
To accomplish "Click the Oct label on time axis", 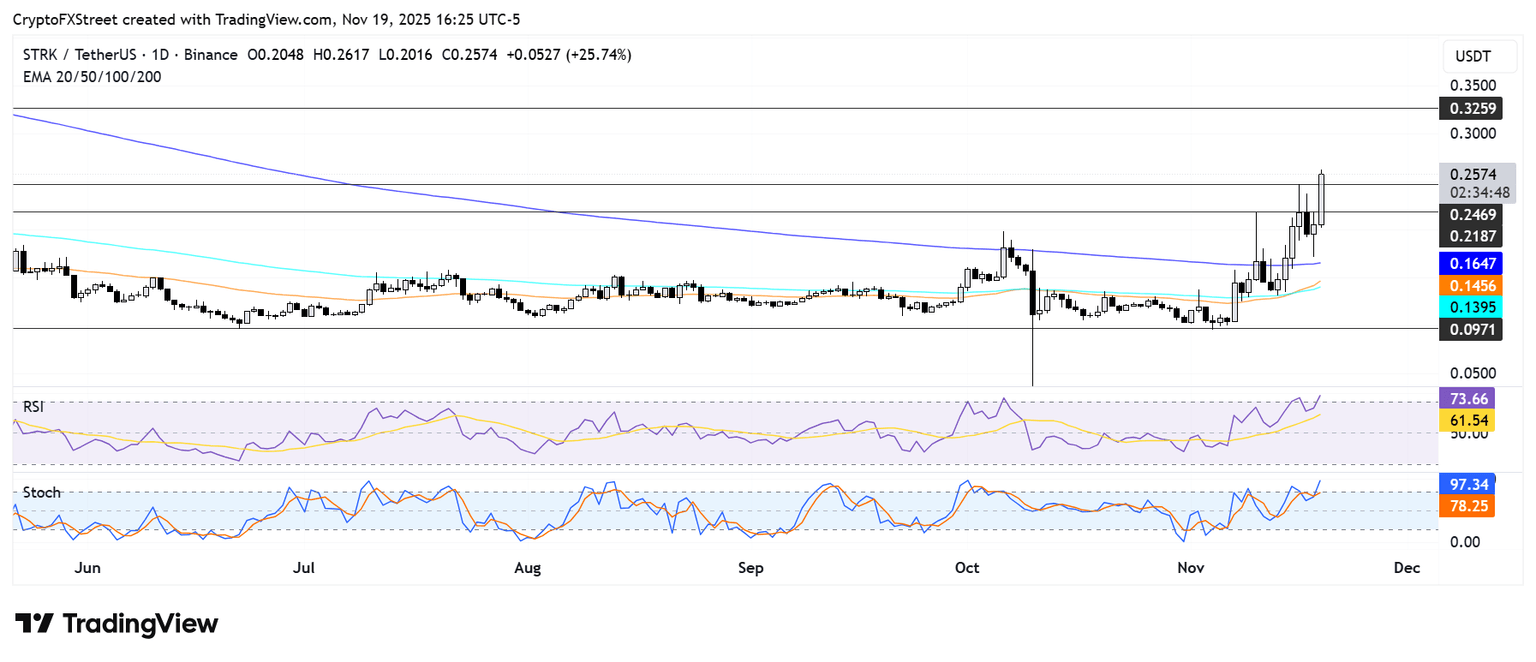I will click(967, 568).
